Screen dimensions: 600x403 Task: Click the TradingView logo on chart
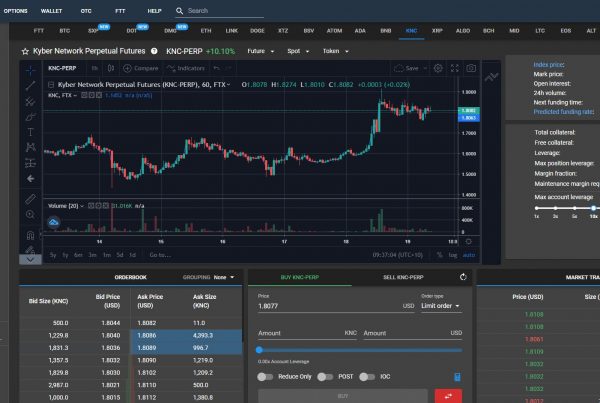click(54, 222)
